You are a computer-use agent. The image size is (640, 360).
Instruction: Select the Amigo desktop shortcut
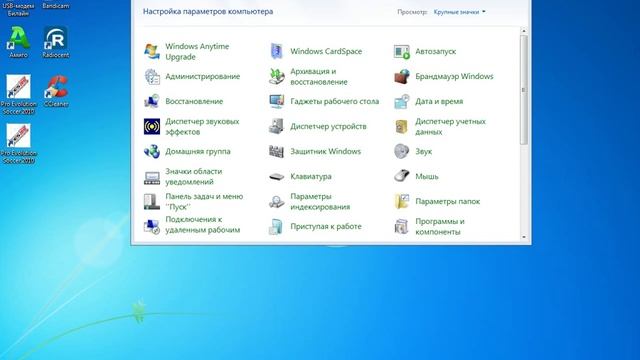coord(18,42)
